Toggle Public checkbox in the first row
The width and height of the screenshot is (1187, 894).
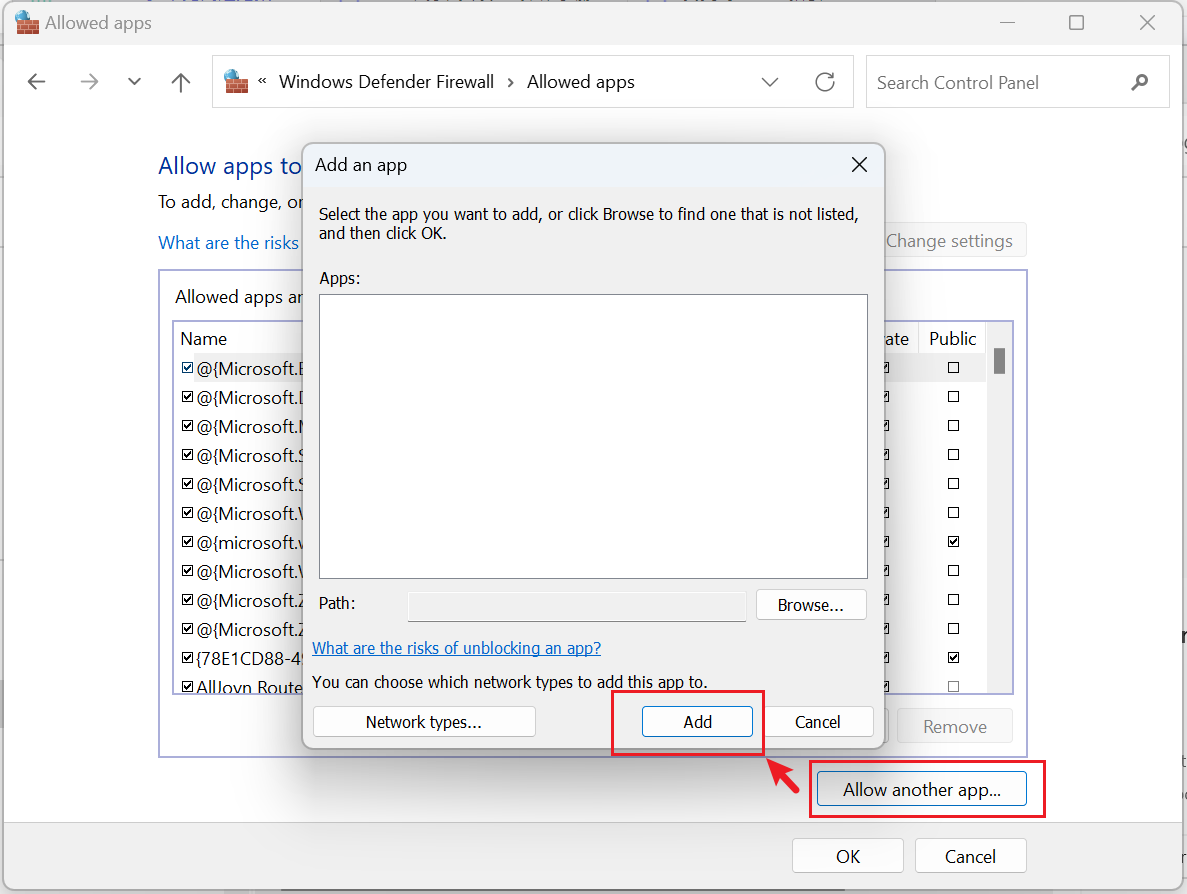point(953,368)
